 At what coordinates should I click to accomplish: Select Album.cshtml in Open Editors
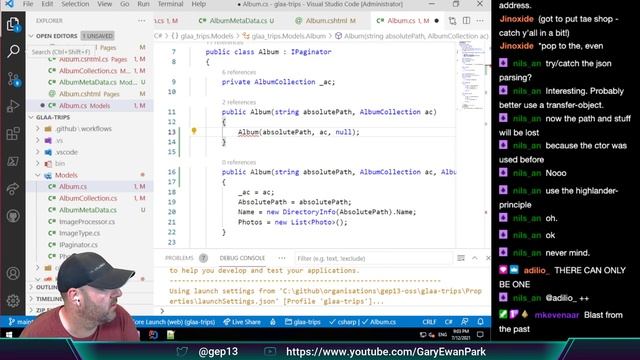coord(89,94)
